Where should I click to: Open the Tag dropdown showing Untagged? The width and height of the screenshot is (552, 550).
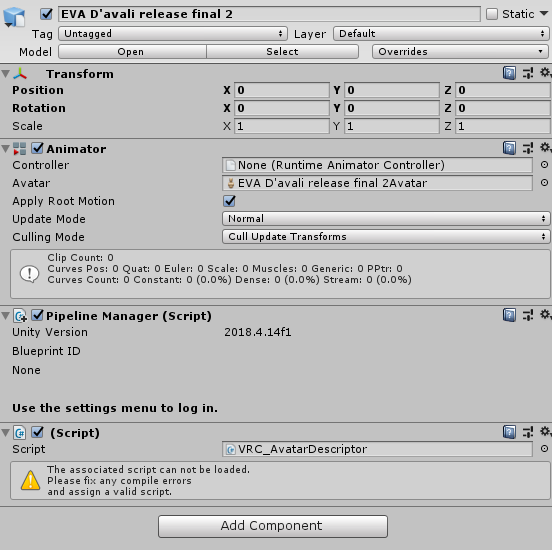[173, 33]
